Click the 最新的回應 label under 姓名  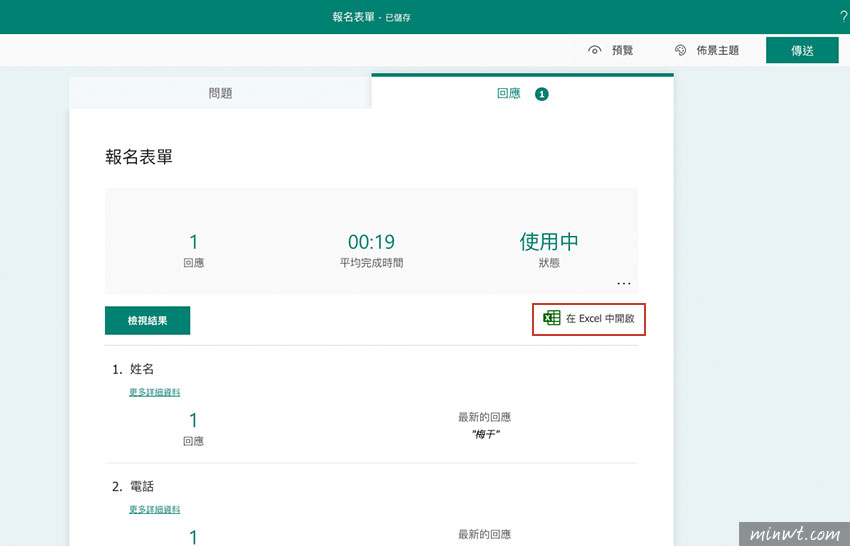coord(485,417)
